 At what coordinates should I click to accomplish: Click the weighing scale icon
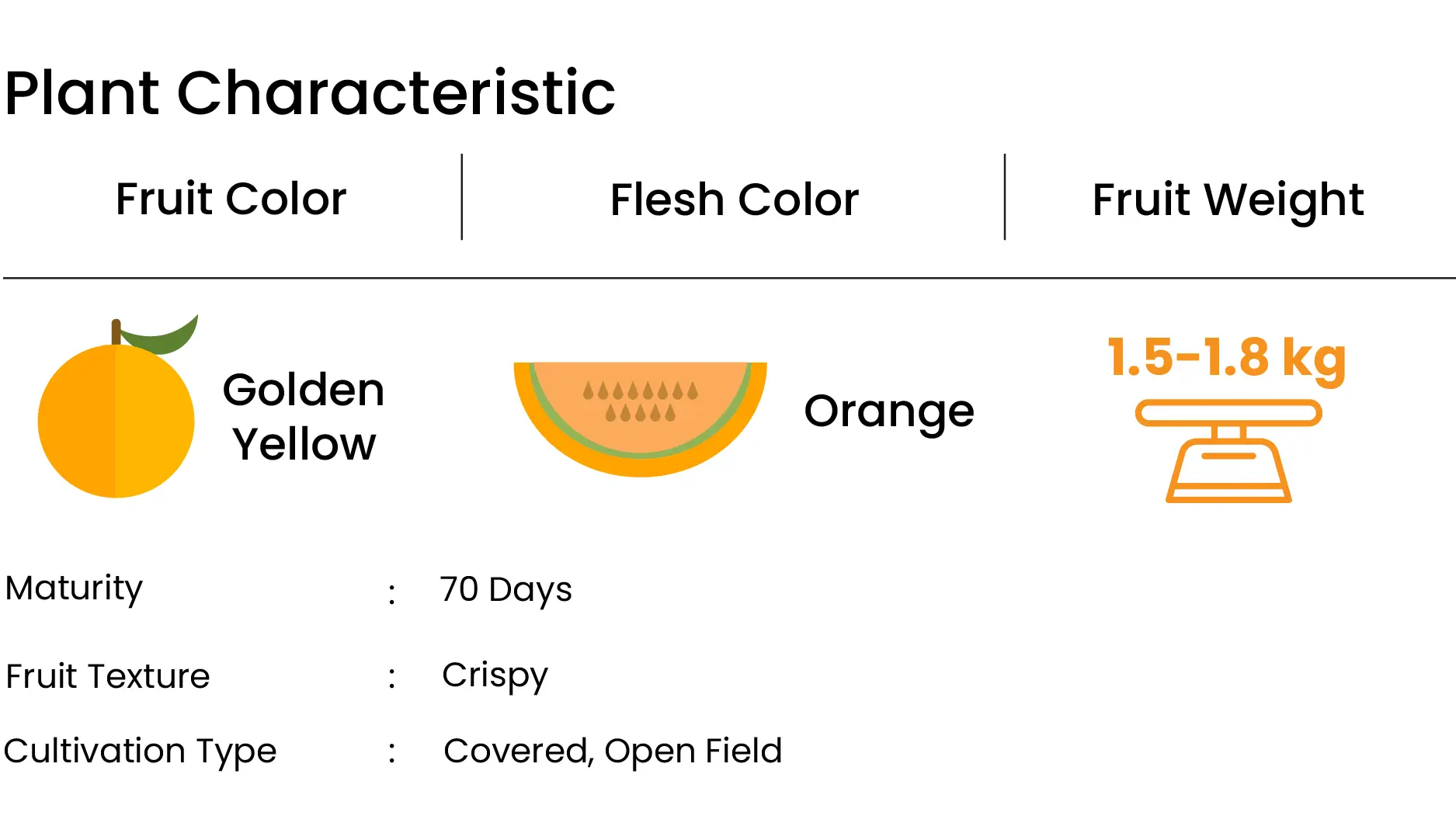(1228, 451)
